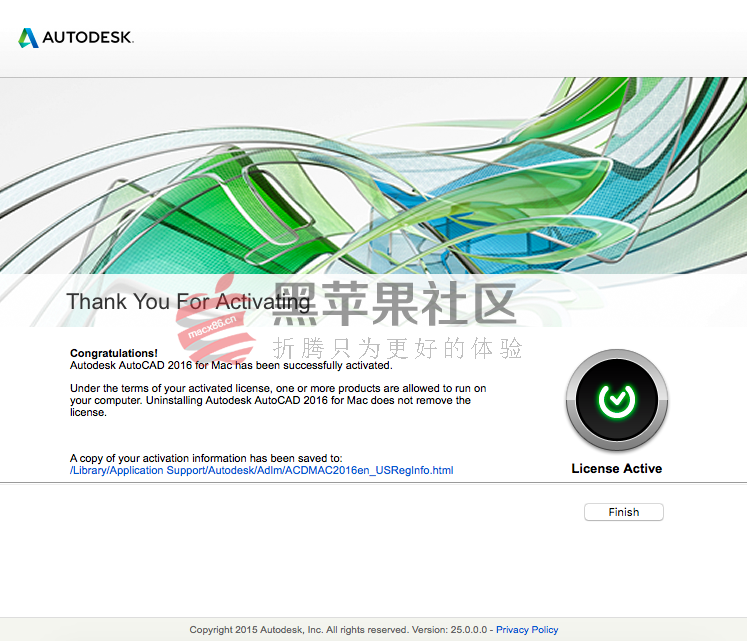Select the 'Thank You For Activating' heading

click(x=188, y=302)
